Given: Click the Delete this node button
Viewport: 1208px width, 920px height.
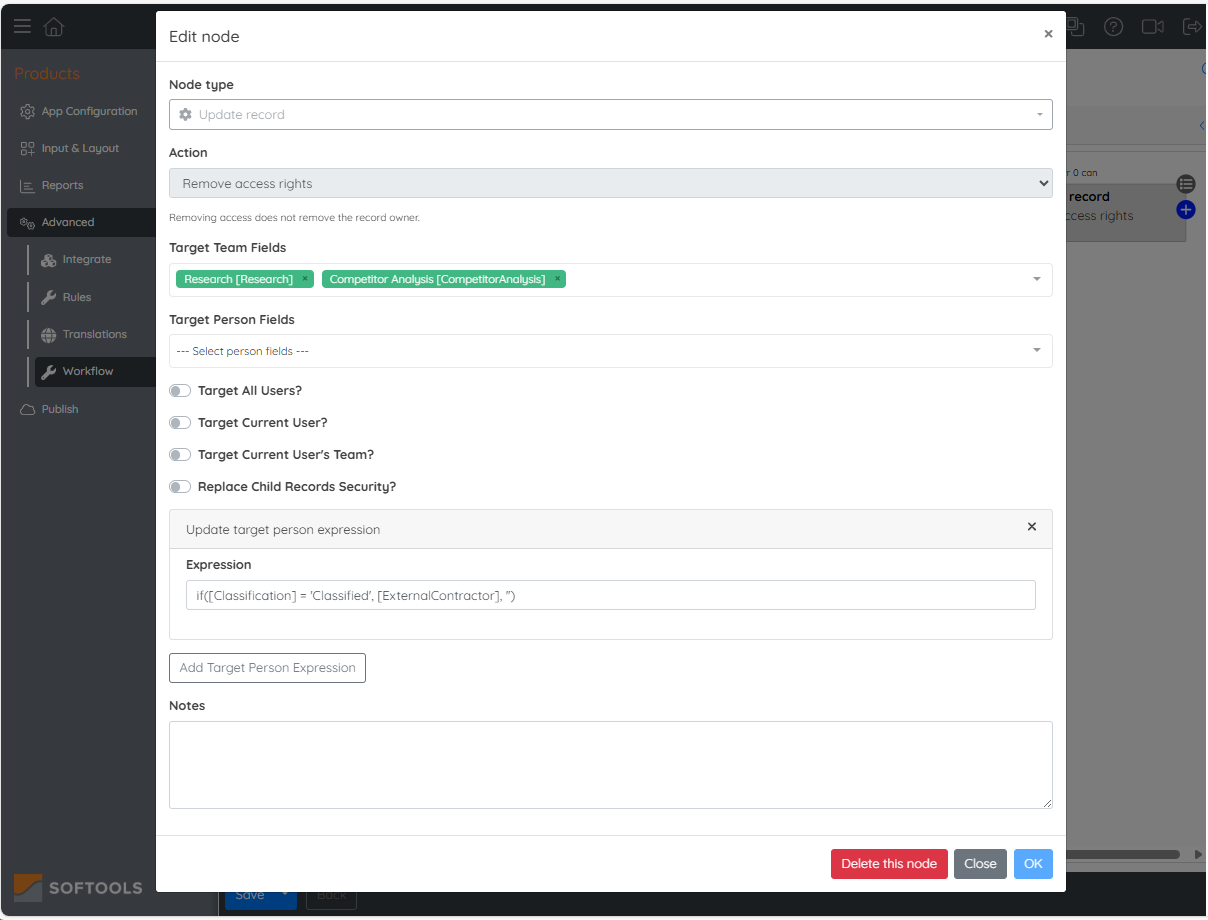Looking at the screenshot, I should coord(889,864).
